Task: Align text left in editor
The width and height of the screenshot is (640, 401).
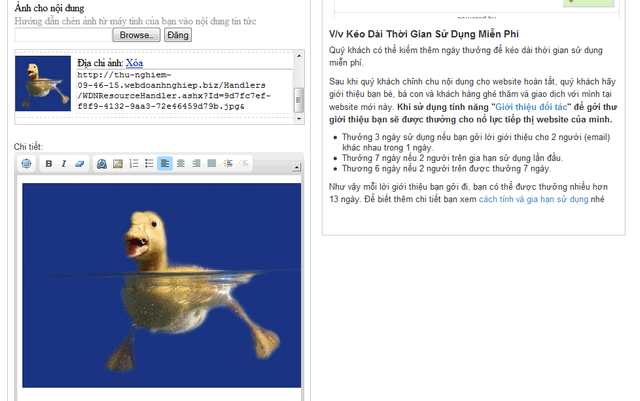Action: [165, 164]
